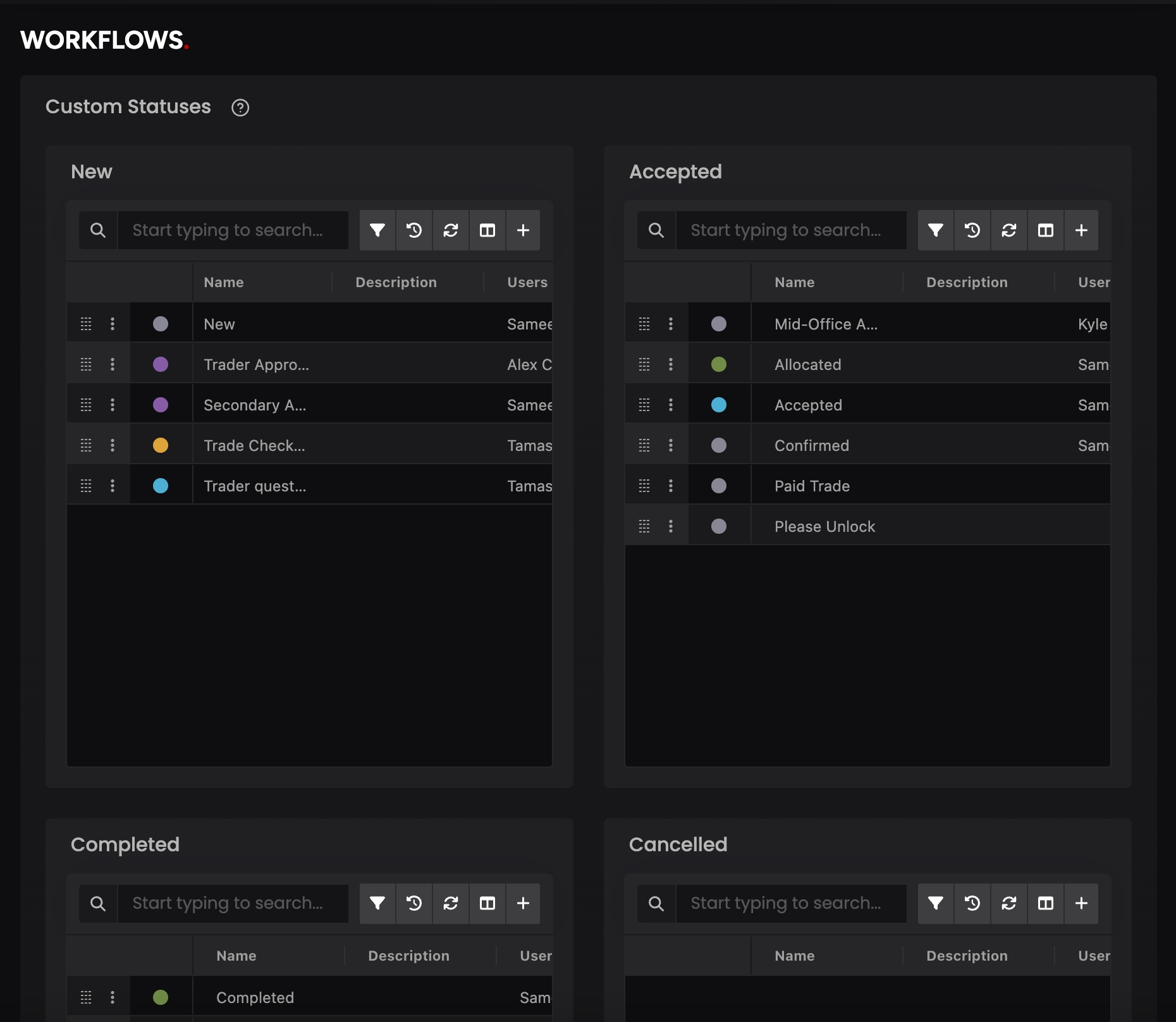Focus the search field in the New panel
This screenshot has height=1022, width=1176.
[x=233, y=230]
